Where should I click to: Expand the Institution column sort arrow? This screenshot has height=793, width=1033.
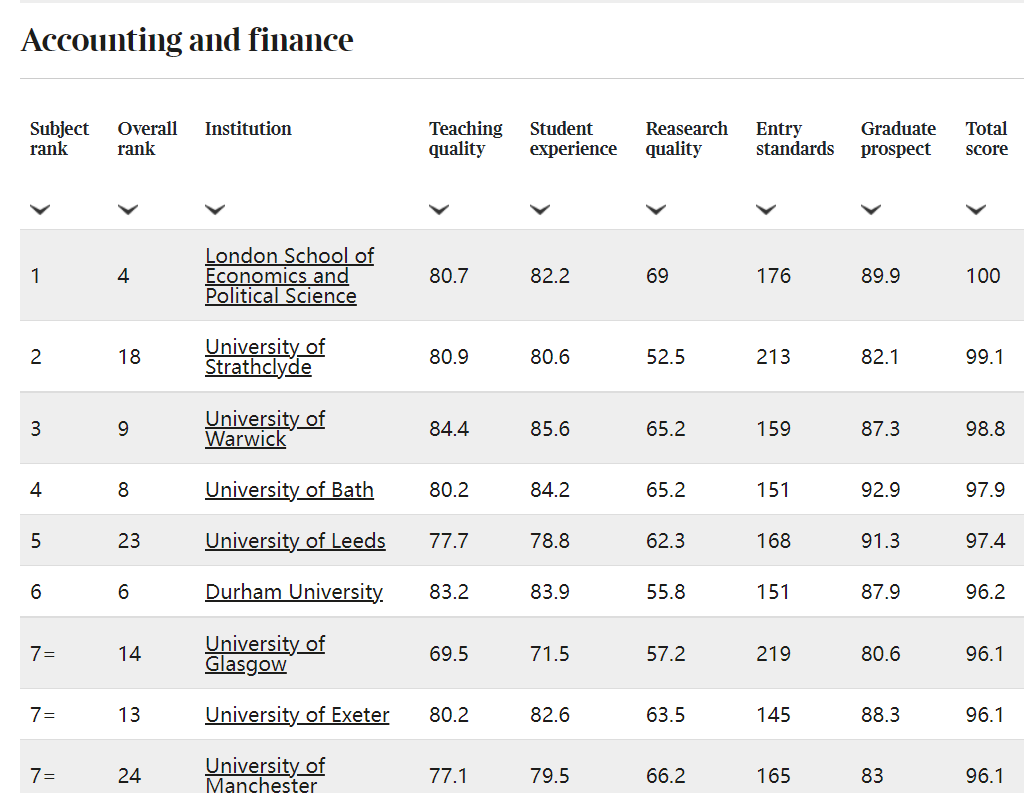coord(214,210)
